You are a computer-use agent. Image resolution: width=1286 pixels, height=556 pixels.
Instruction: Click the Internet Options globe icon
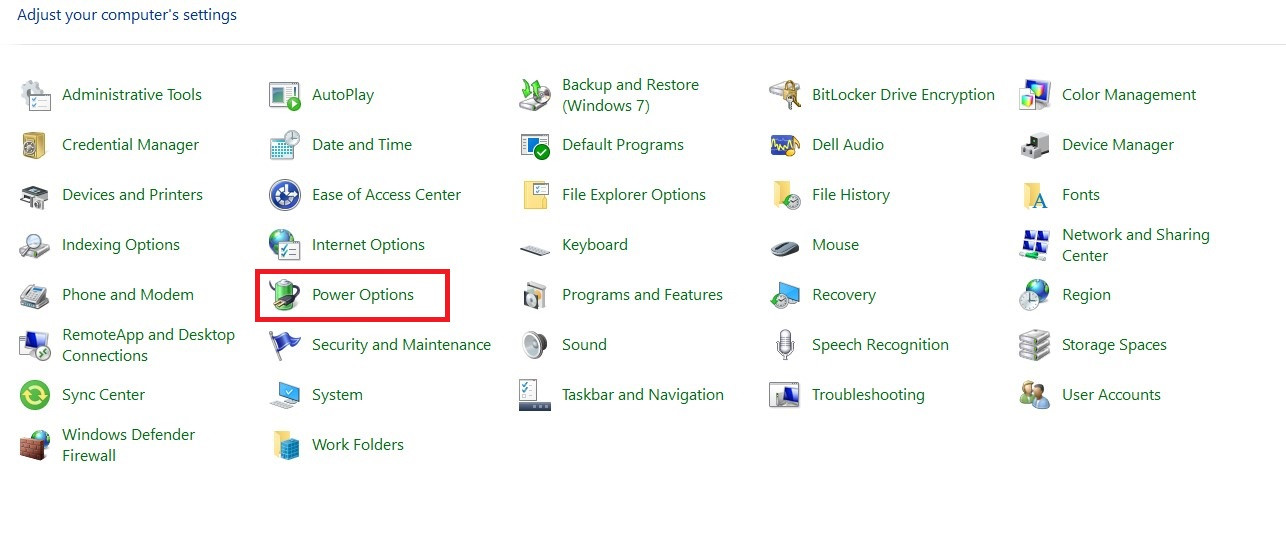click(285, 245)
